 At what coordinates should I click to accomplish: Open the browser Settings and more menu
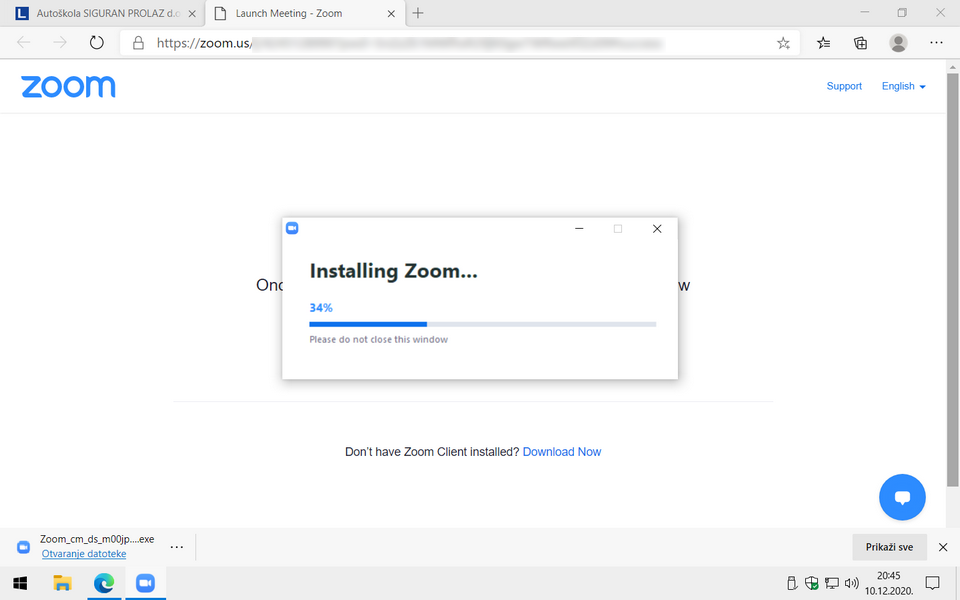click(x=936, y=43)
